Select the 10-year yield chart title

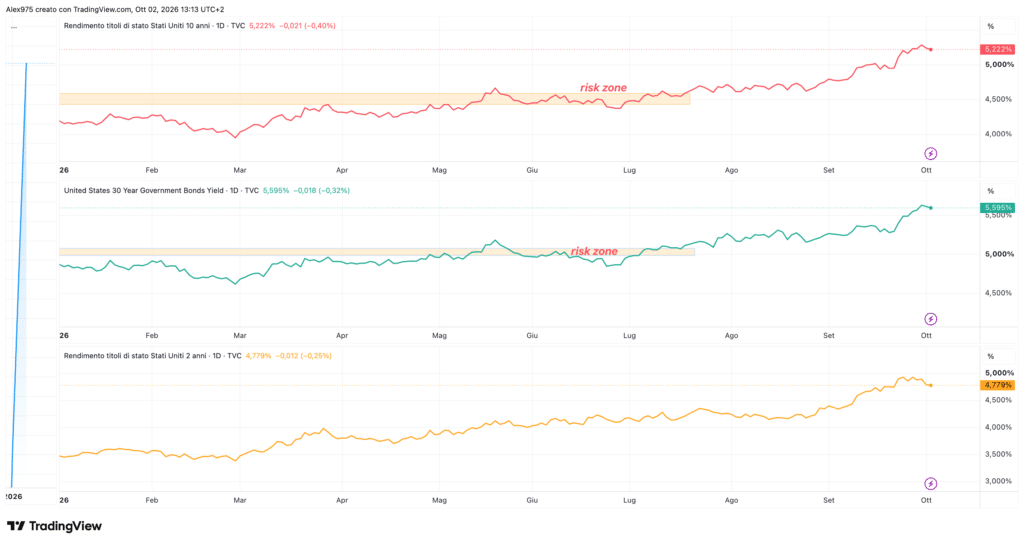coord(154,25)
